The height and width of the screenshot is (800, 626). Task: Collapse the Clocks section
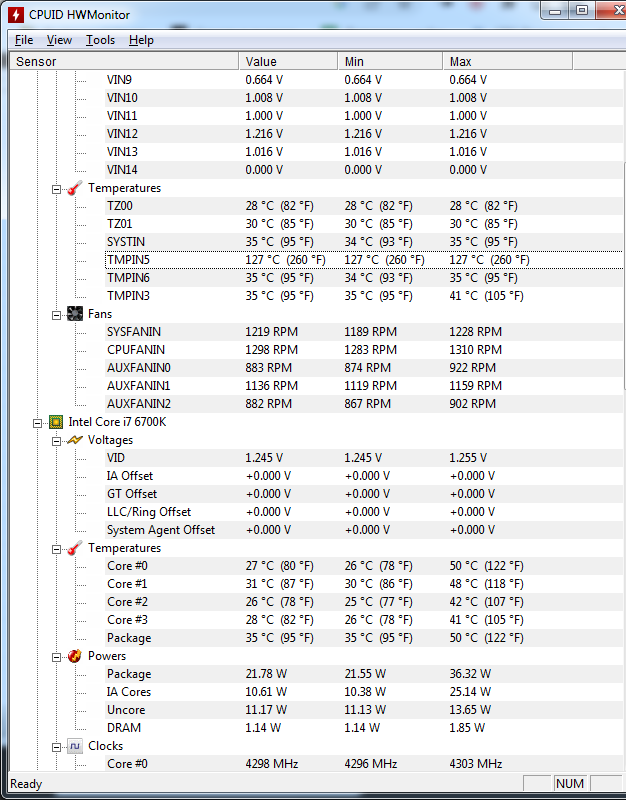point(56,747)
